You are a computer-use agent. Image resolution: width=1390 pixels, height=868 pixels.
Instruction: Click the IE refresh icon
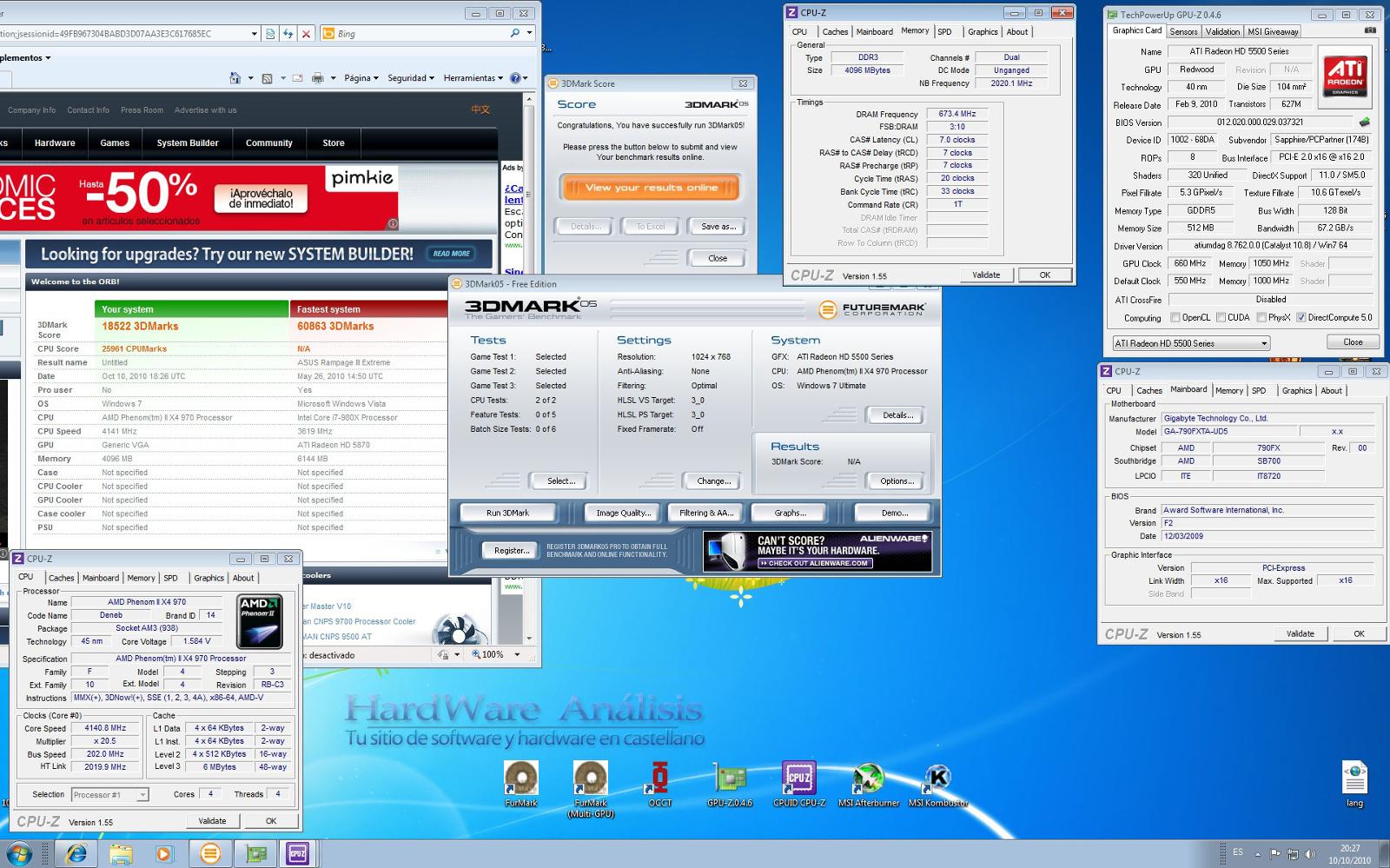(288, 33)
